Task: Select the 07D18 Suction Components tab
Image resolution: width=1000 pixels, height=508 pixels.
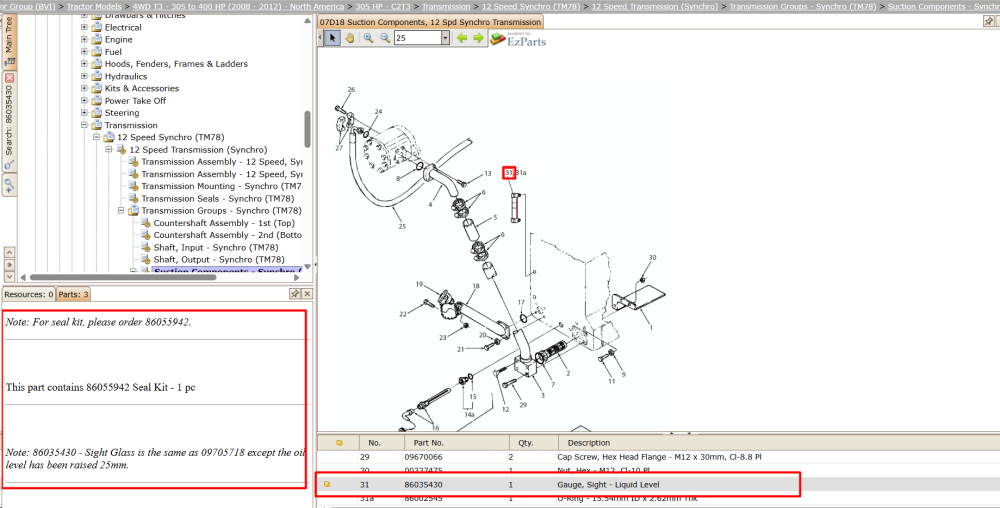Action: (x=430, y=22)
